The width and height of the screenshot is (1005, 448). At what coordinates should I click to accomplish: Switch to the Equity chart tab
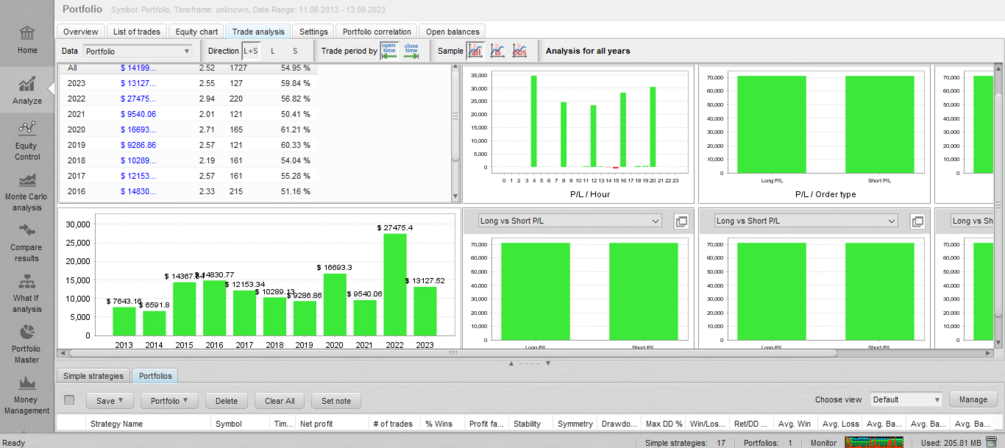coord(196,31)
